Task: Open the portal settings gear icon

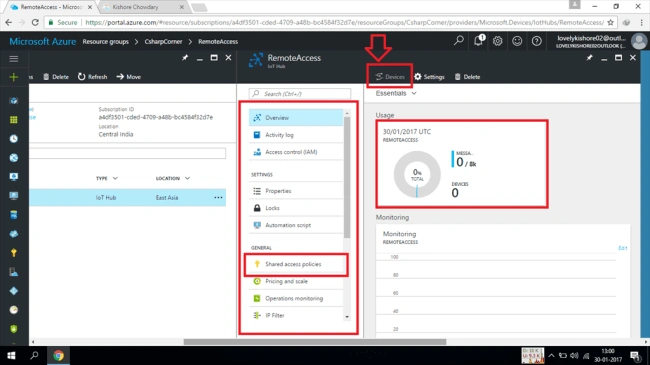Action: [497, 41]
